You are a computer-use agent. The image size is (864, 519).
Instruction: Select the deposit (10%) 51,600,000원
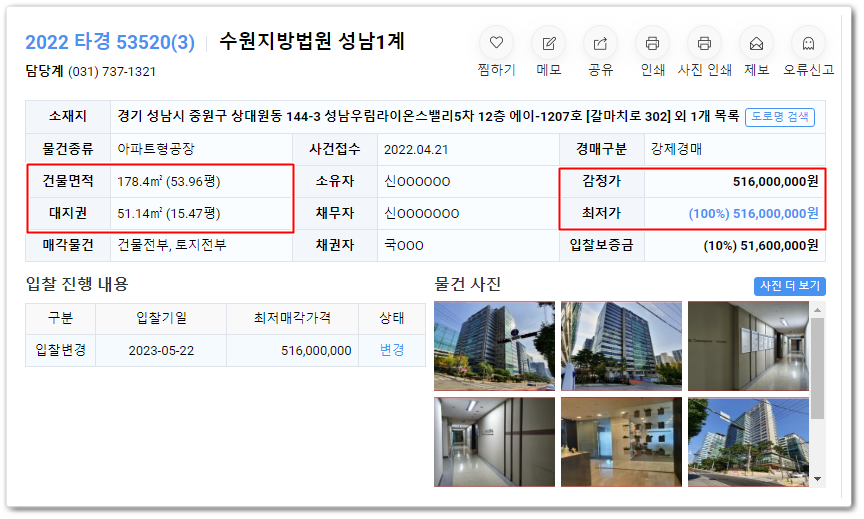tap(760, 245)
